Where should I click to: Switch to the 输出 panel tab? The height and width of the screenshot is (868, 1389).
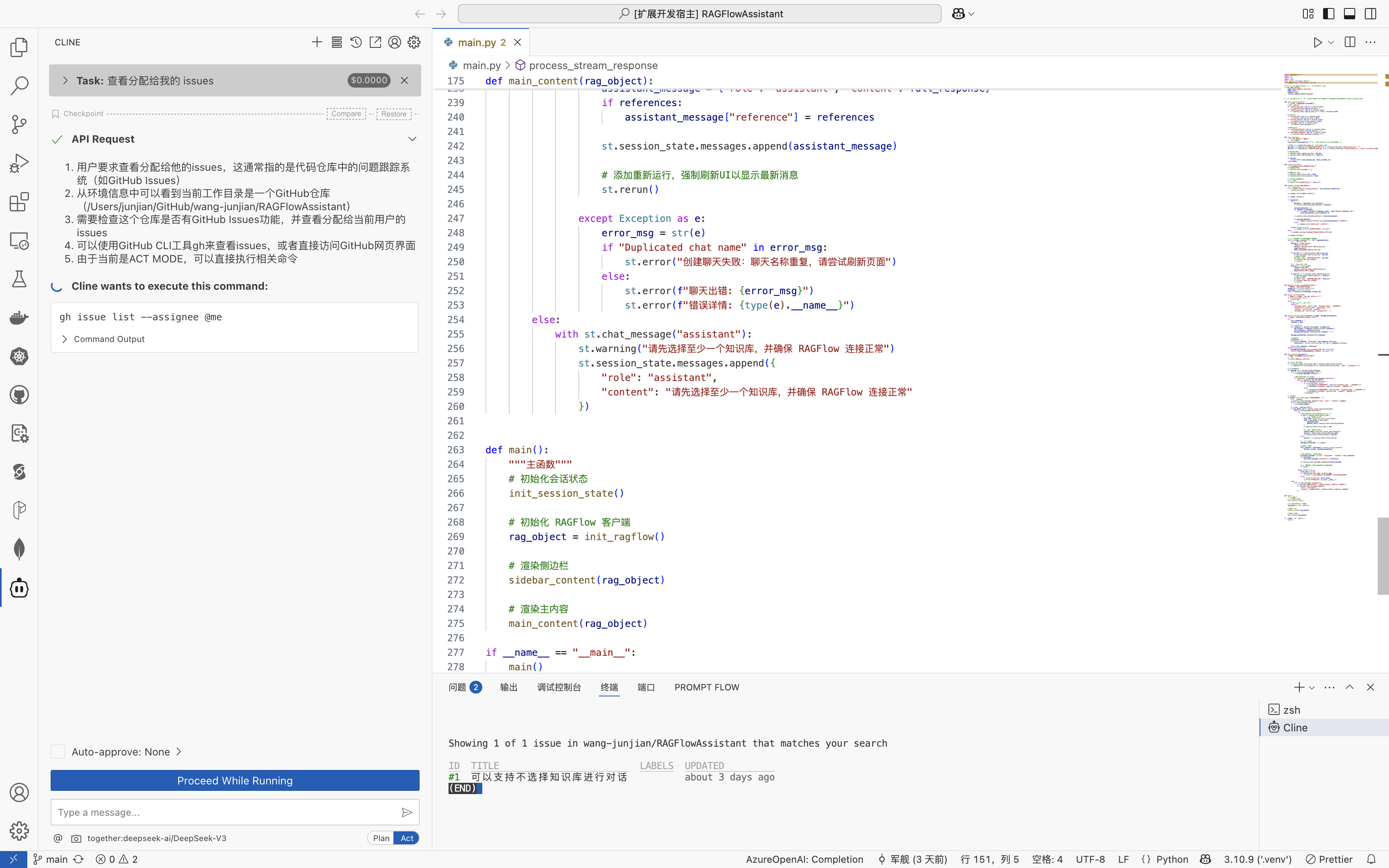(508, 687)
